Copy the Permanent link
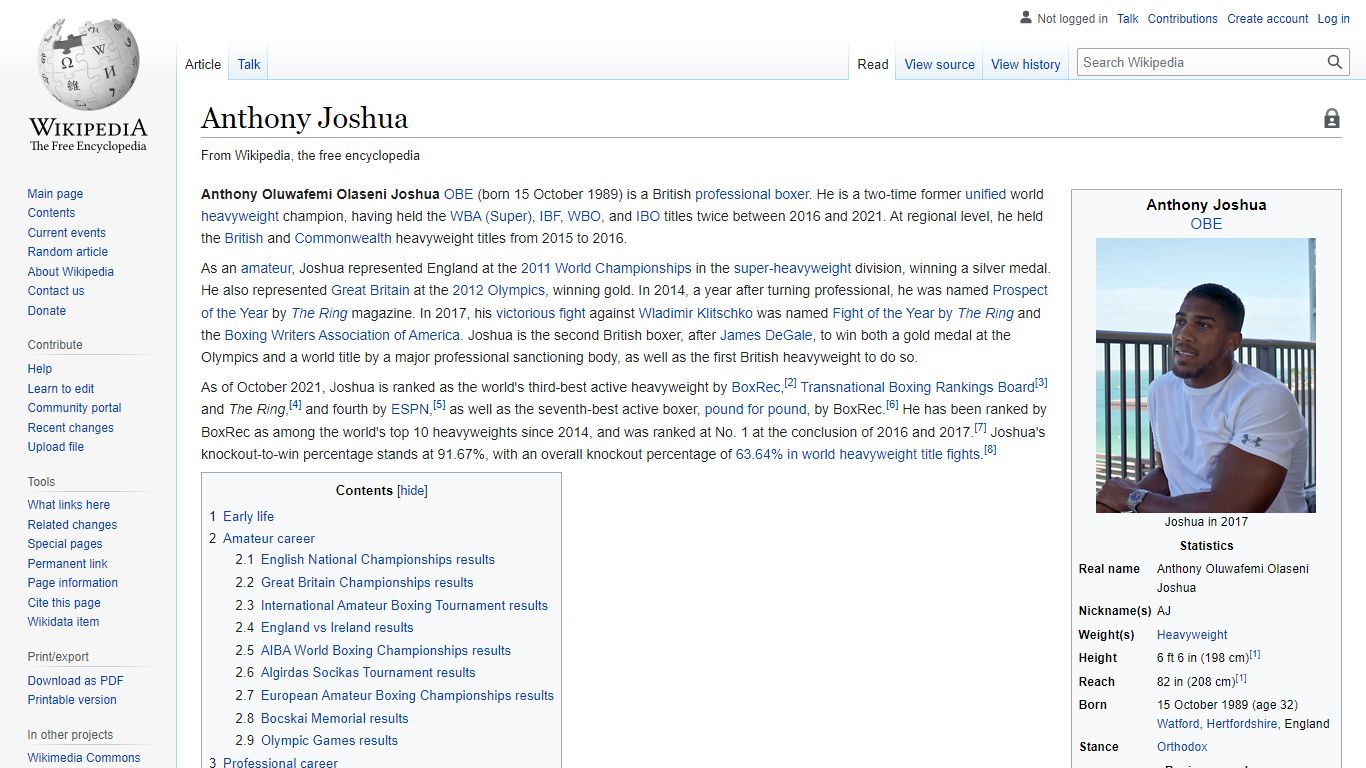The image size is (1366, 768). pos(67,564)
